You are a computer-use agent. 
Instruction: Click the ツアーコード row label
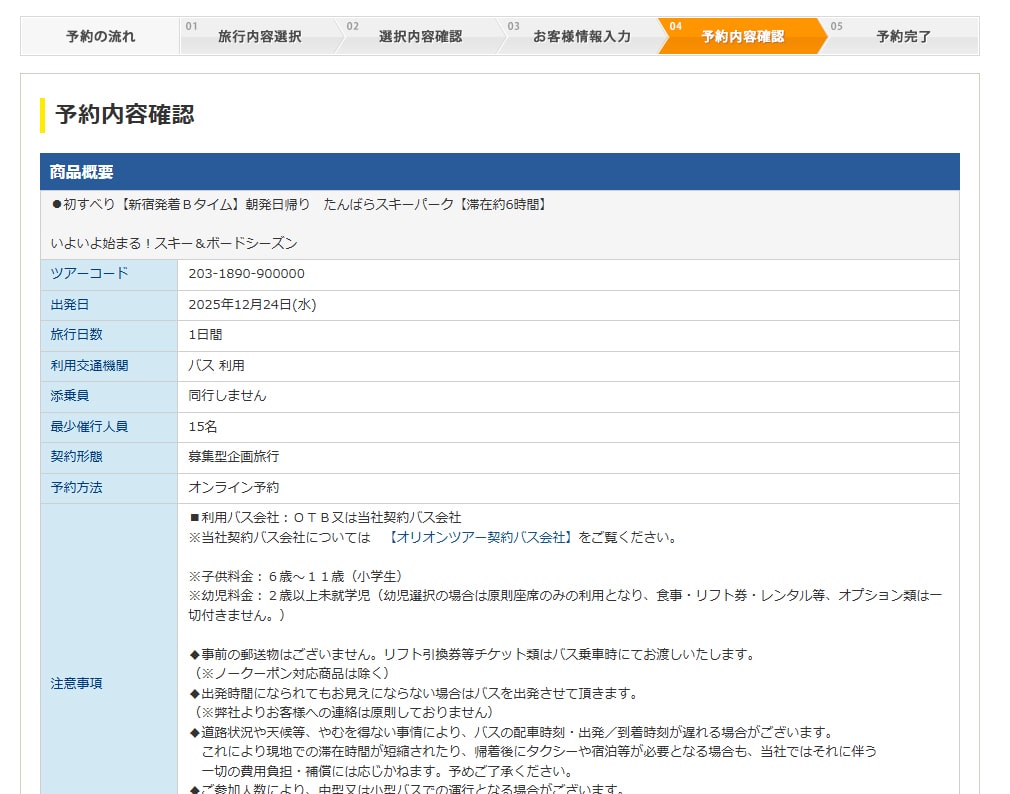(x=89, y=274)
